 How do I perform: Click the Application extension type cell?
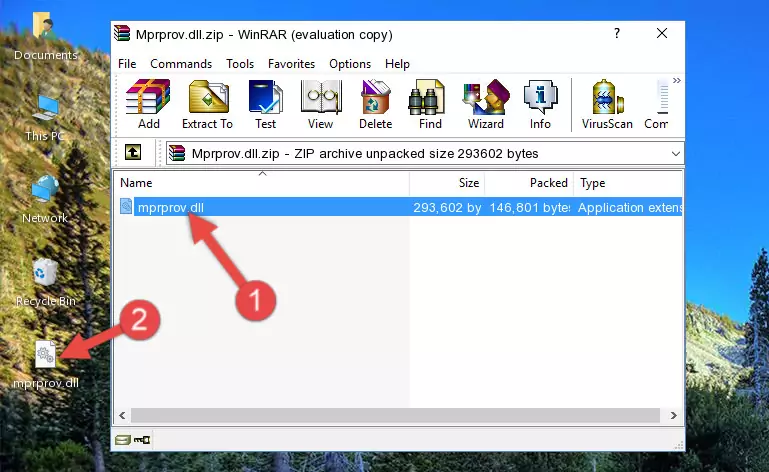[x=630, y=208]
